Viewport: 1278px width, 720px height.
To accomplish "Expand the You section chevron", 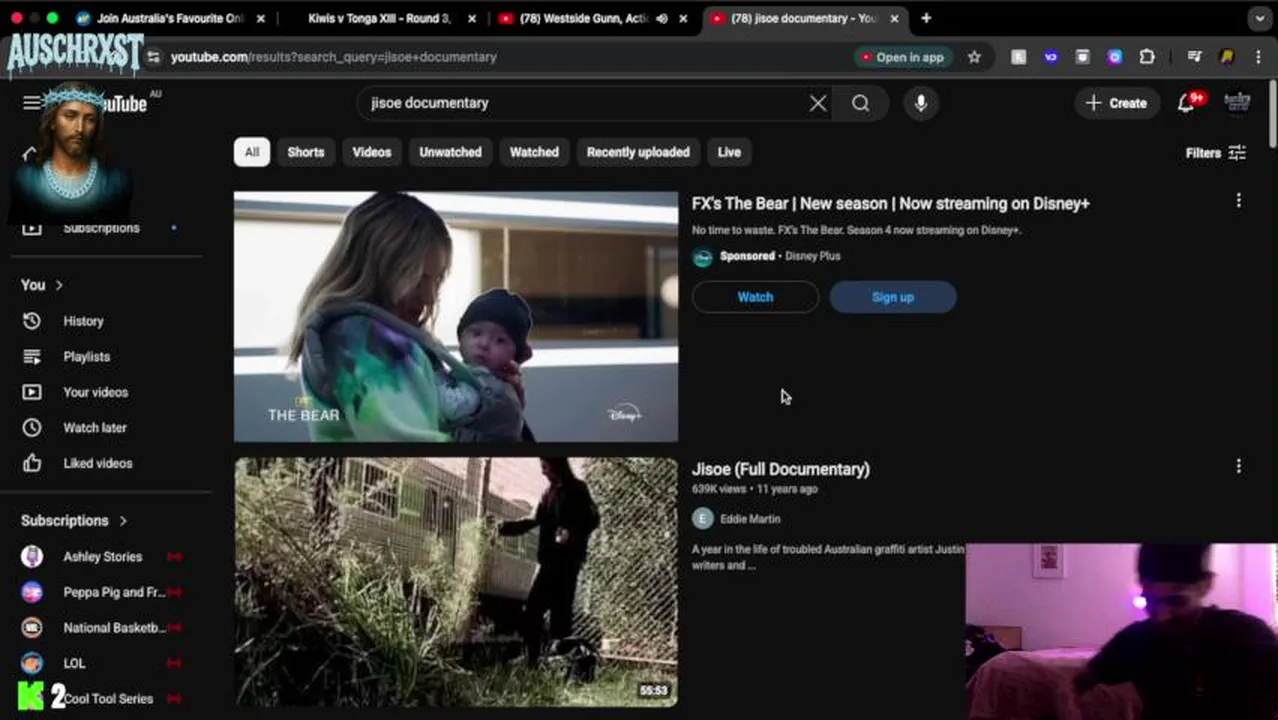I will [x=59, y=285].
